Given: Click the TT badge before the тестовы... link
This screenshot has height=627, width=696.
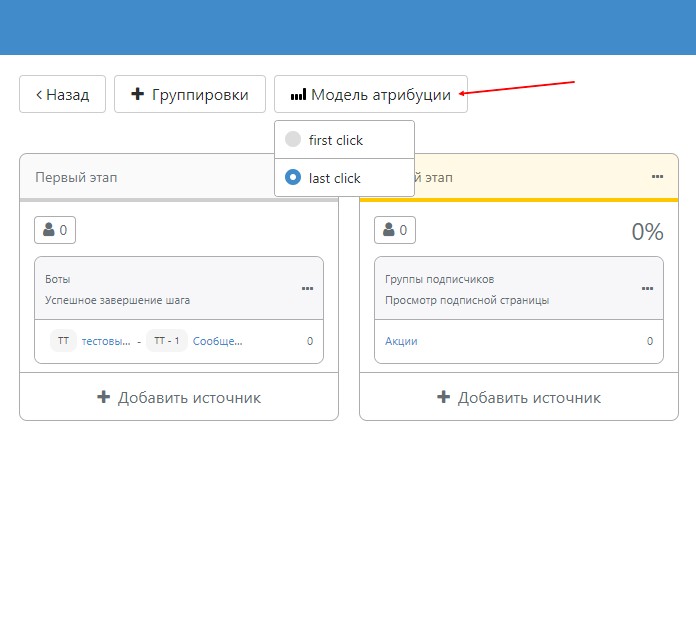Looking at the screenshot, I should (63, 341).
